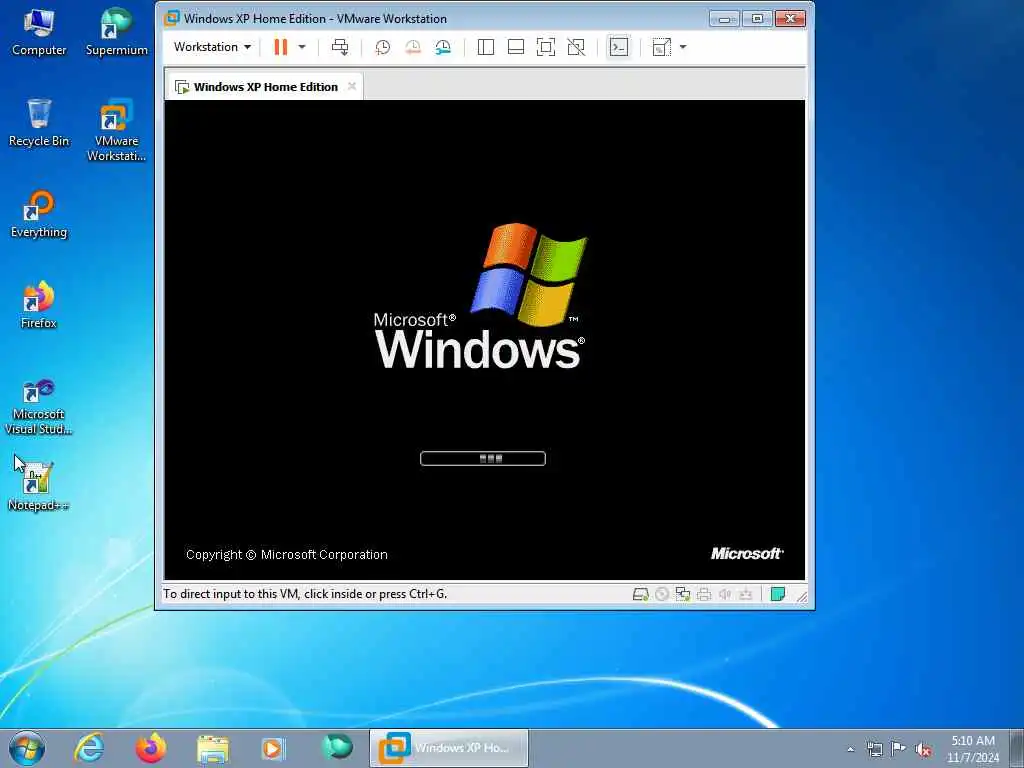Screen dimensions: 1024x768
Task: Select the Notepad++ desktop shortcut
Action: 39,487
